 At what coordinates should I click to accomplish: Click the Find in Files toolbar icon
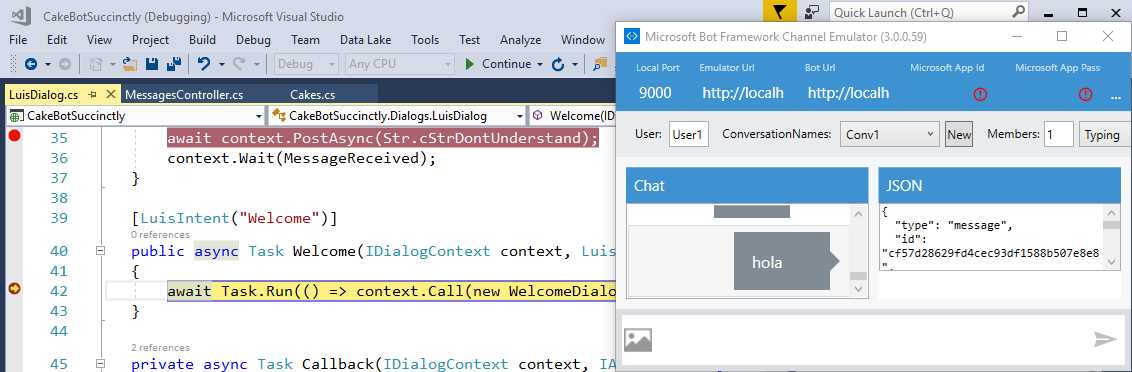pyautogui.click(x=600, y=64)
